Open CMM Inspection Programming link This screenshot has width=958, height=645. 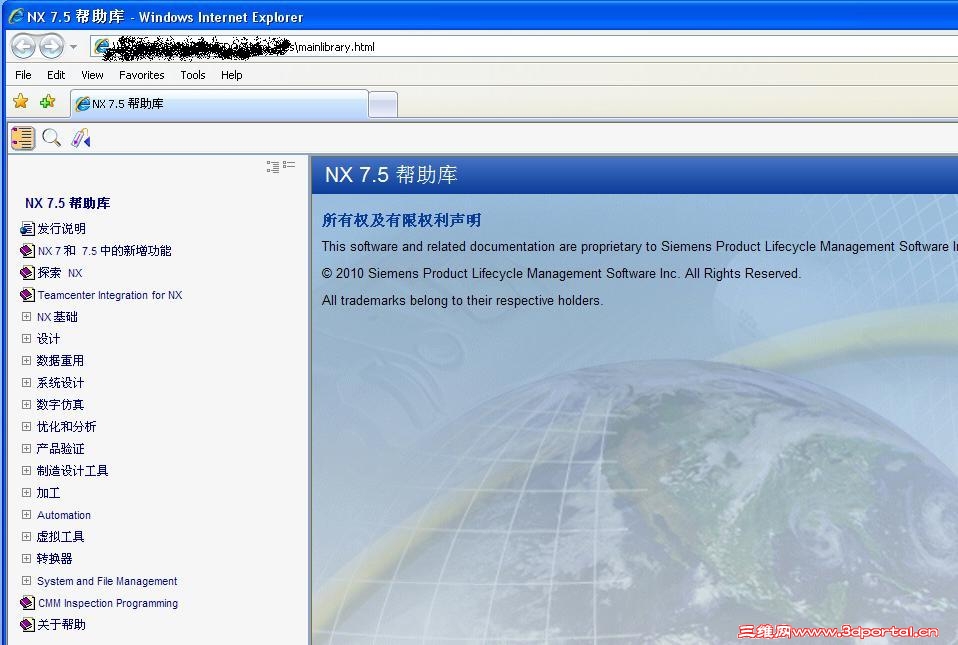[108, 603]
